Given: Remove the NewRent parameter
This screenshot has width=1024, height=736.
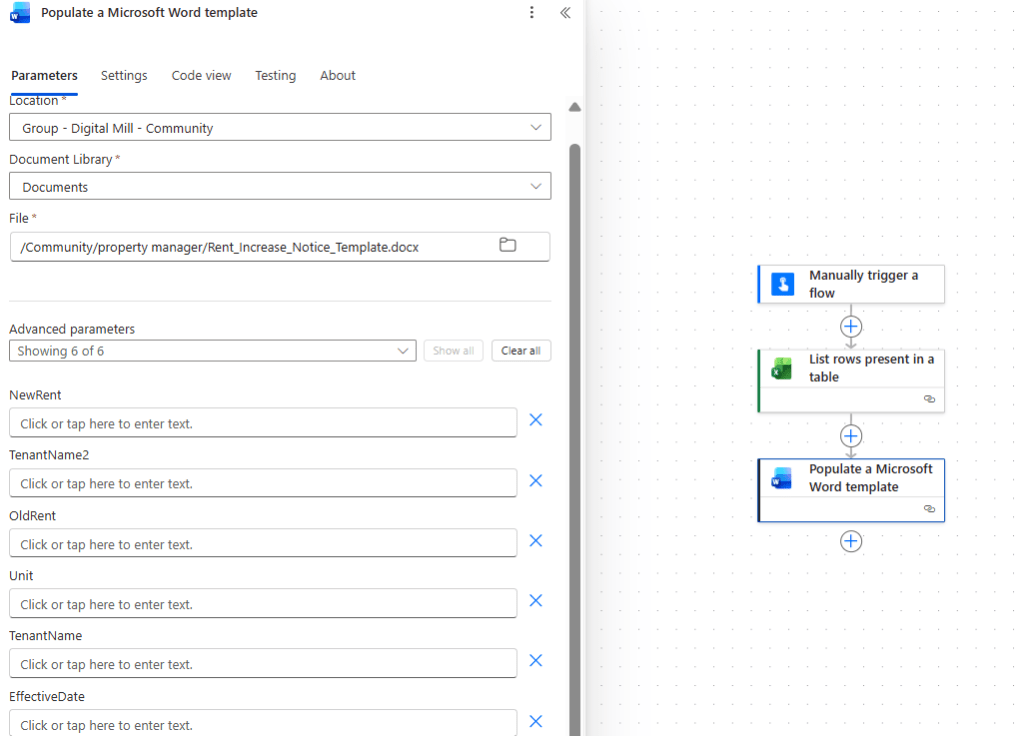Looking at the screenshot, I should point(536,420).
